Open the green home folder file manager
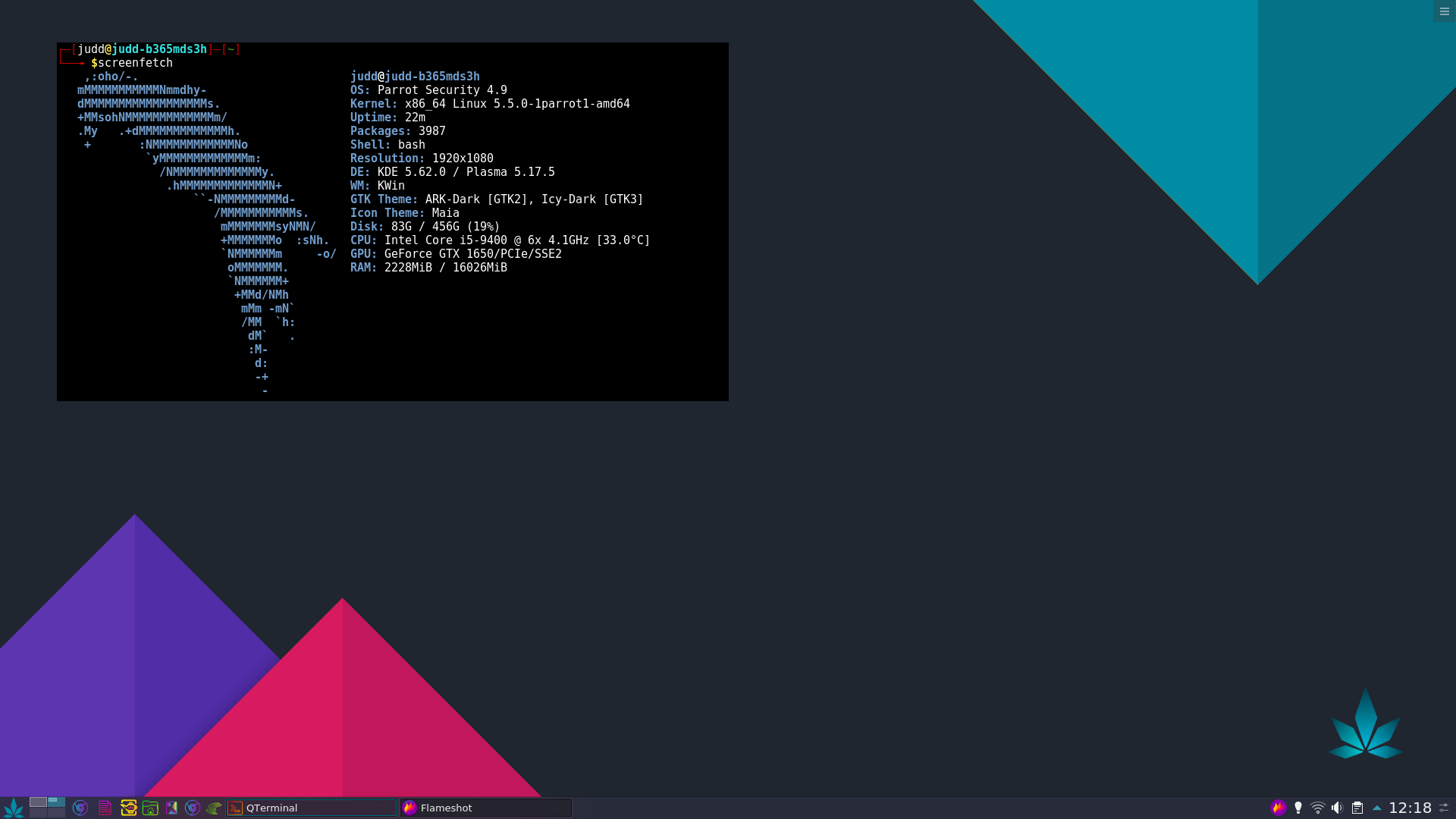Viewport: 1456px width, 819px height. click(150, 808)
